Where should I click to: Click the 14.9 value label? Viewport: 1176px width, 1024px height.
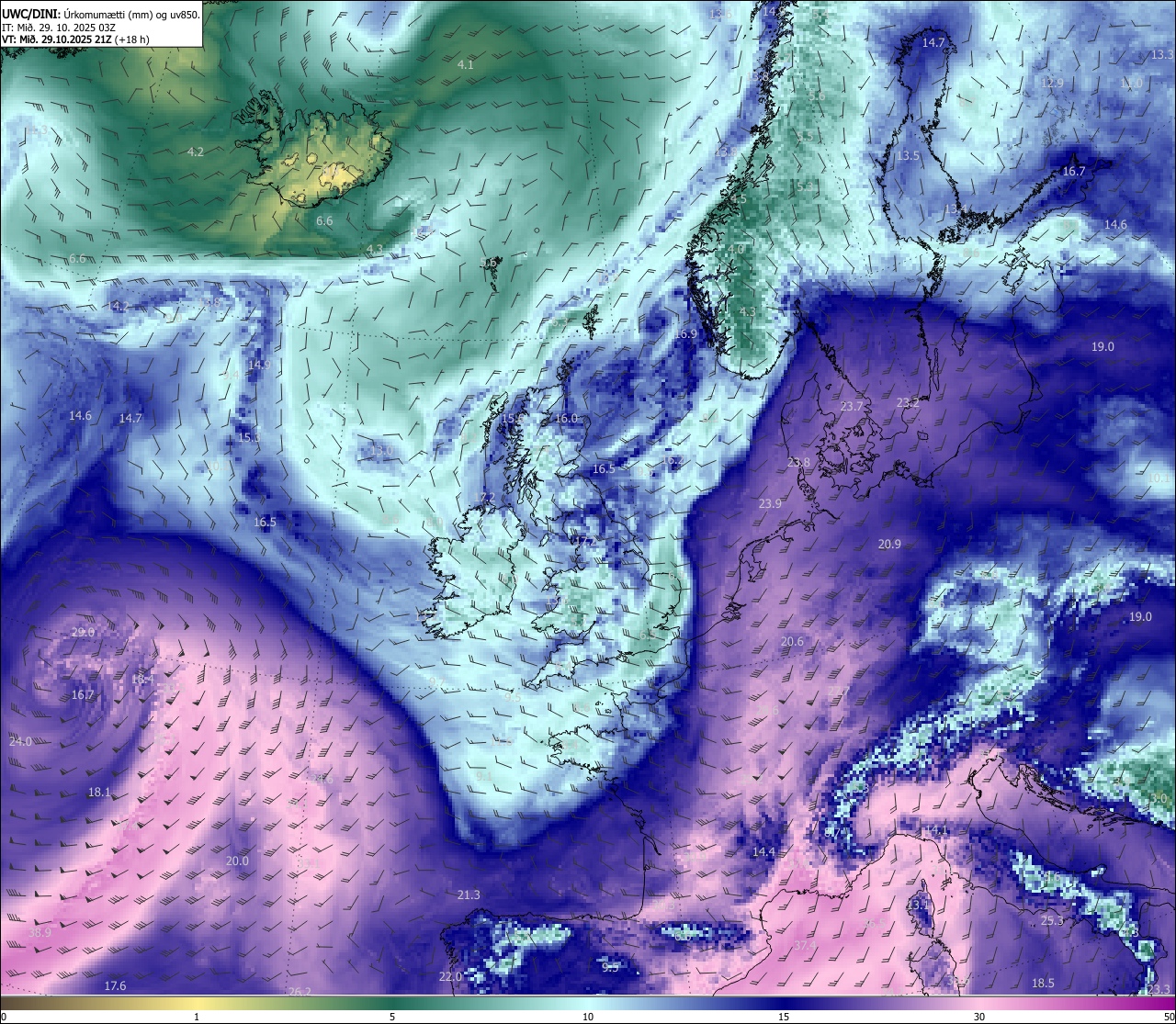[x=259, y=364]
